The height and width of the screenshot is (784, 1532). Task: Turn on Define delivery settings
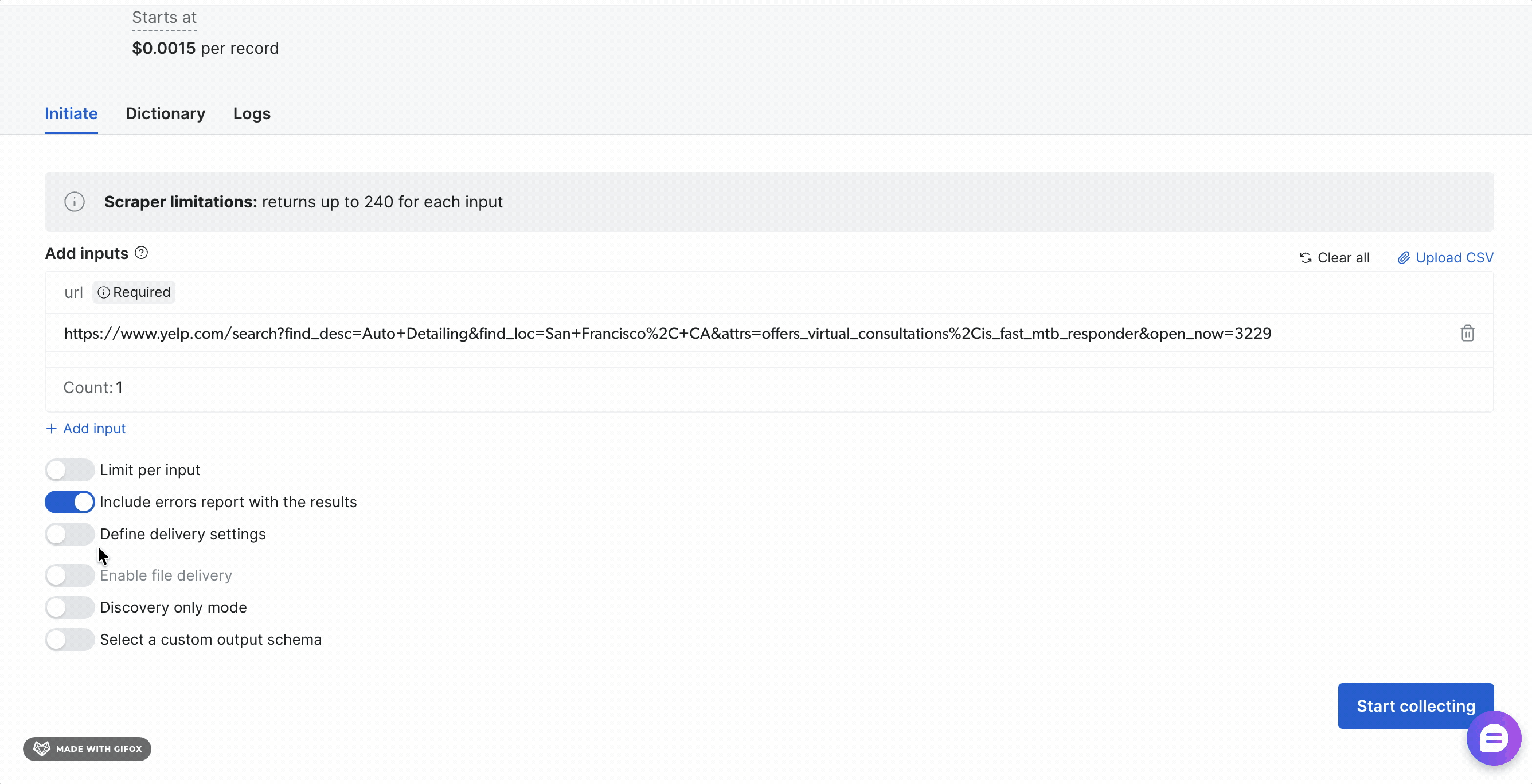pos(69,534)
